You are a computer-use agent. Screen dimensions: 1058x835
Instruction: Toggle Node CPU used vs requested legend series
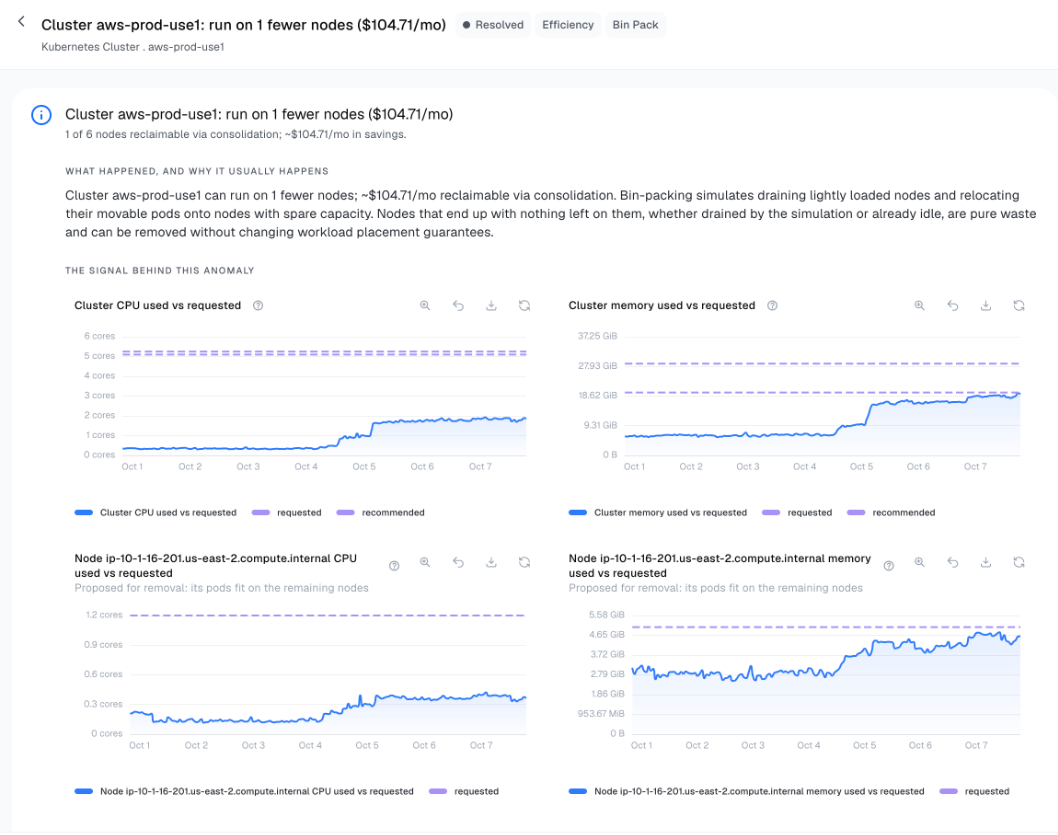(244, 791)
